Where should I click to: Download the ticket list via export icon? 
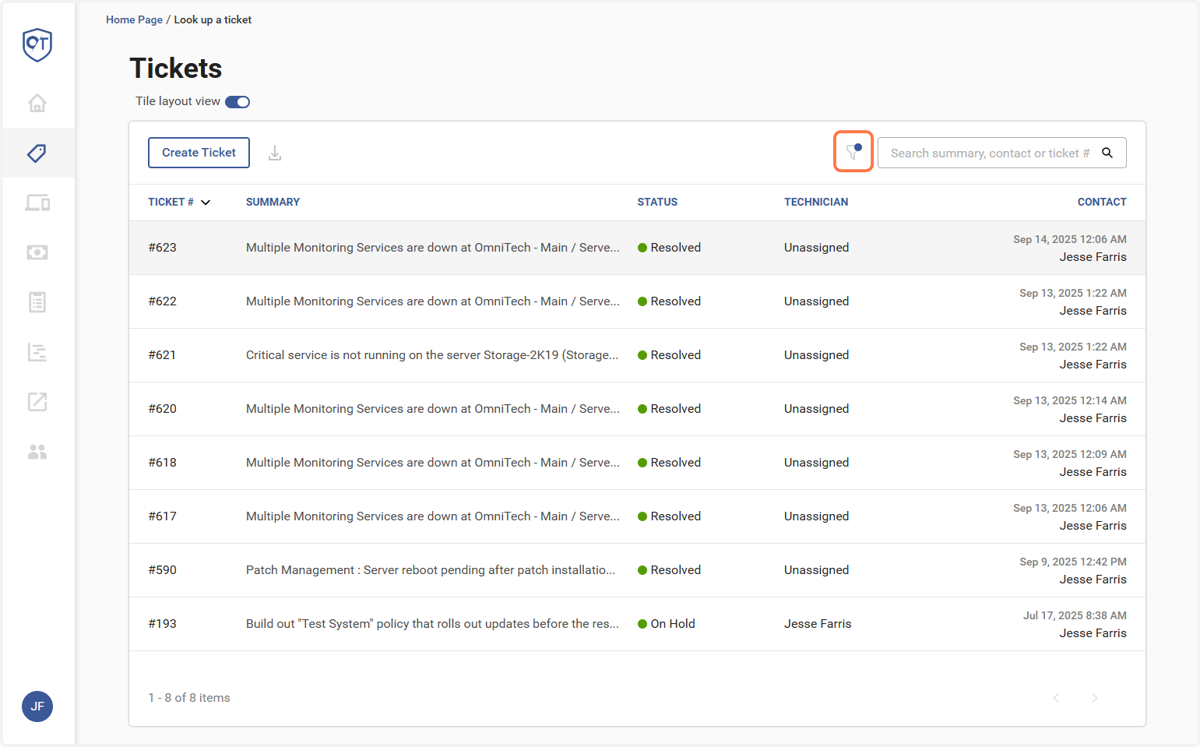click(x=275, y=153)
